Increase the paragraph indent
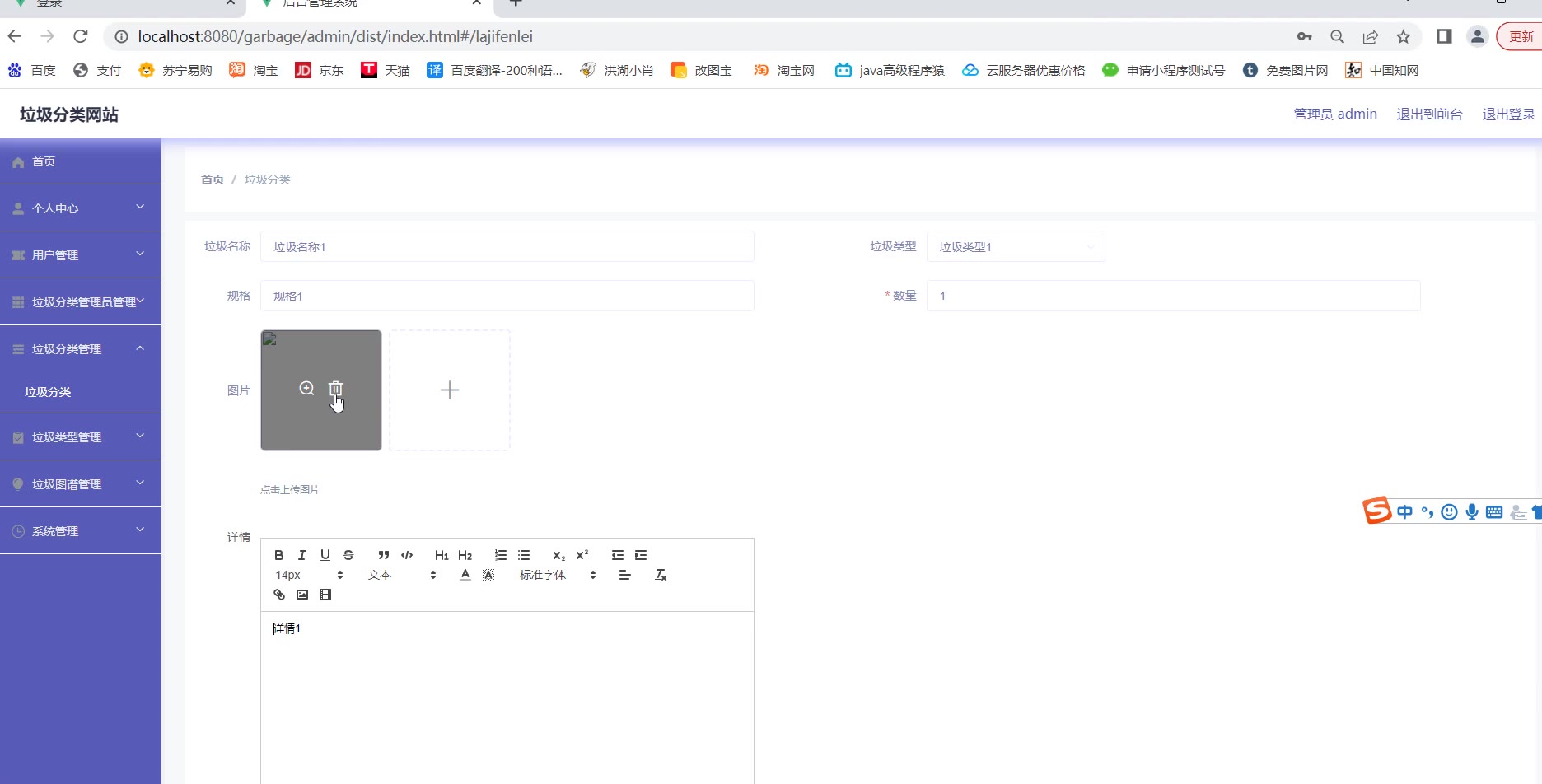The width and height of the screenshot is (1542, 784). [641, 555]
